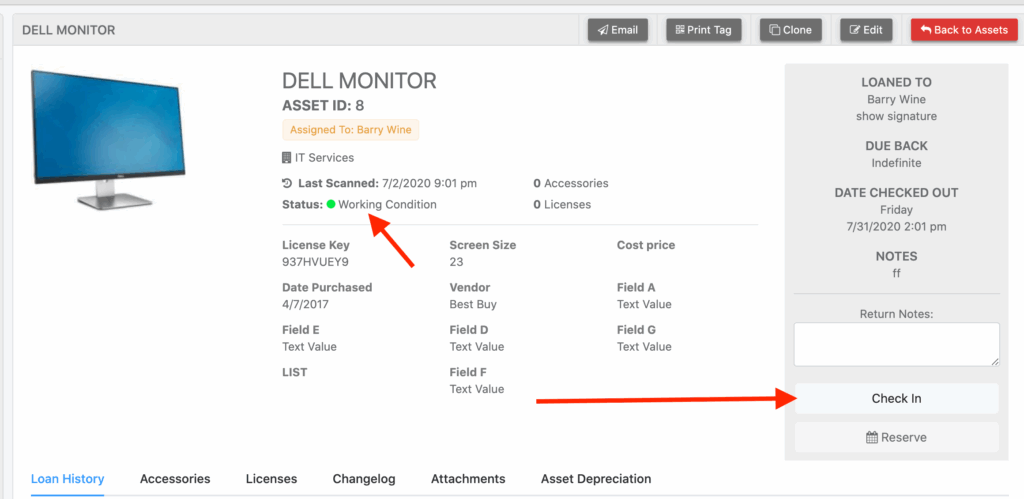Viewport: 1024px width, 499px height.
Task: Open the Attachments tab
Action: pyautogui.click(x=468, y=479)
